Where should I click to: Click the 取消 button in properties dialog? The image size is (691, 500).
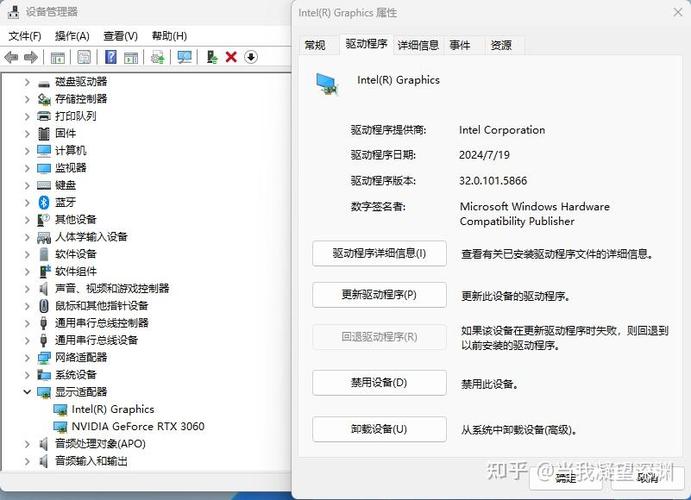click(x=647, y=478)
